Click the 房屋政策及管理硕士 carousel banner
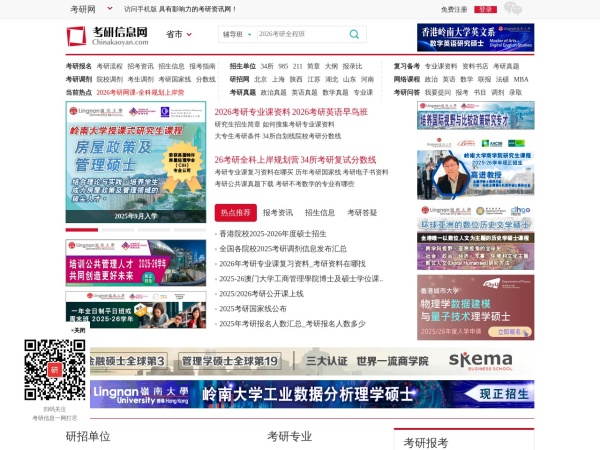The image size is (600, 450). click(136, 162)
